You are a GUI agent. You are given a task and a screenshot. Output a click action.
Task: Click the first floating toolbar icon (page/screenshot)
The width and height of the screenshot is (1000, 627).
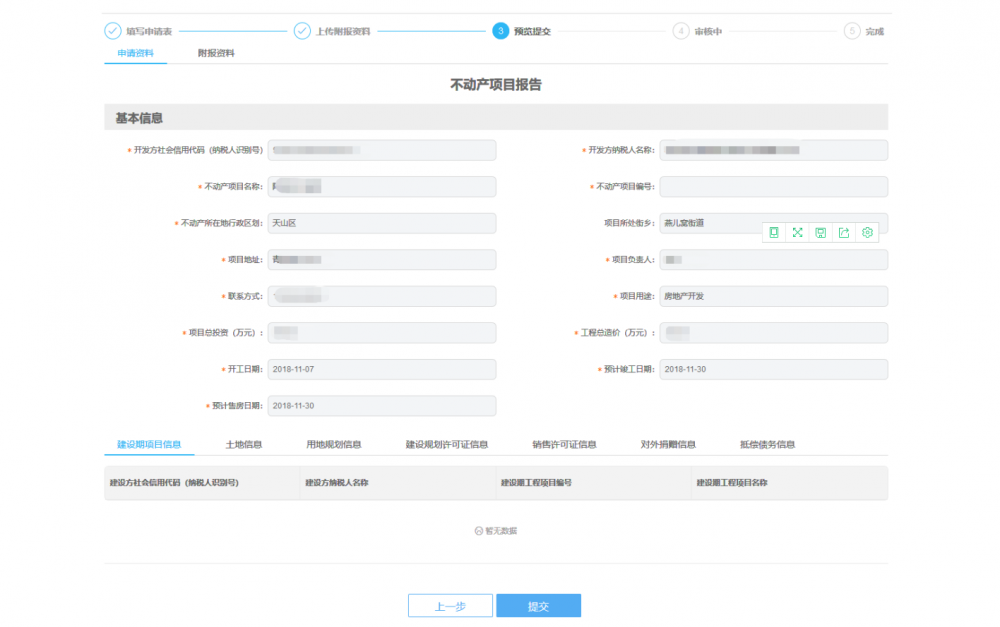coord(774,232)
